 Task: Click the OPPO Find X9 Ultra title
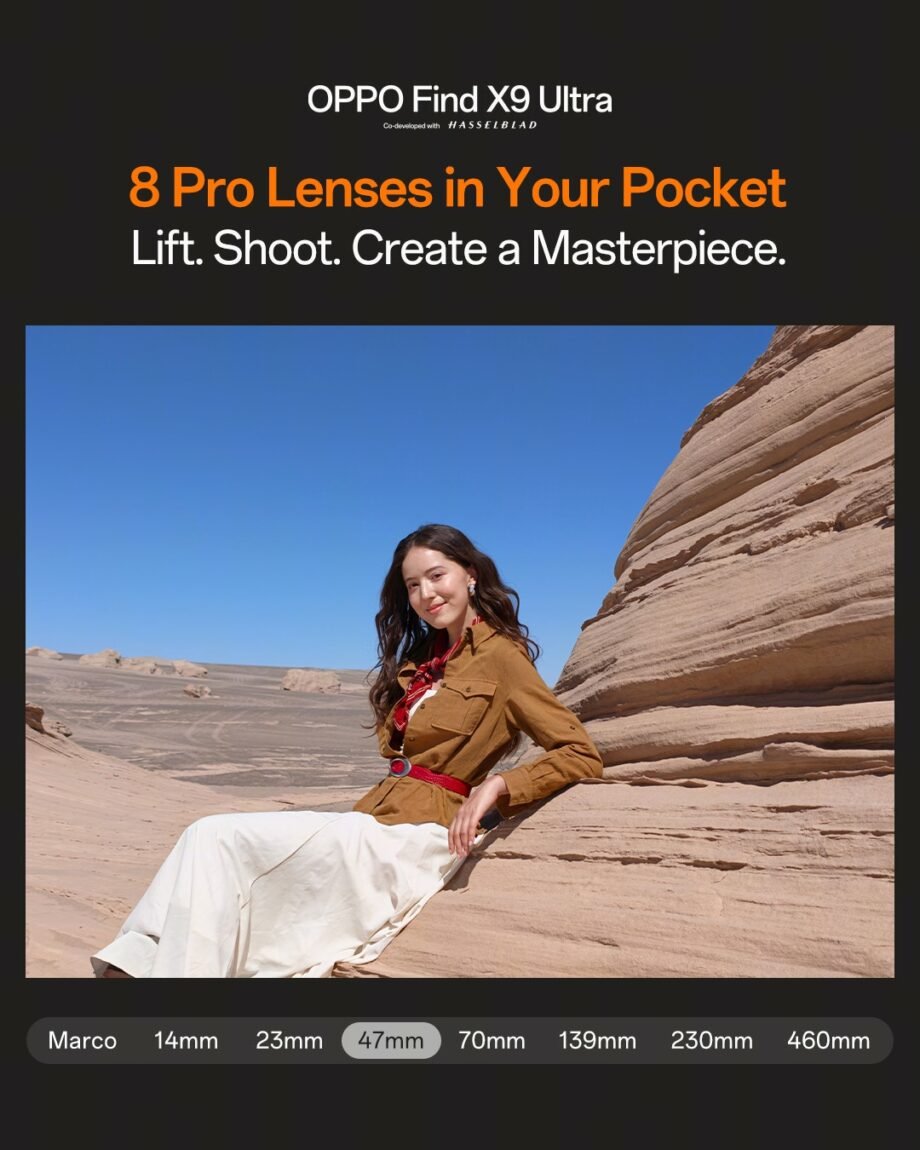click(459, 99)
